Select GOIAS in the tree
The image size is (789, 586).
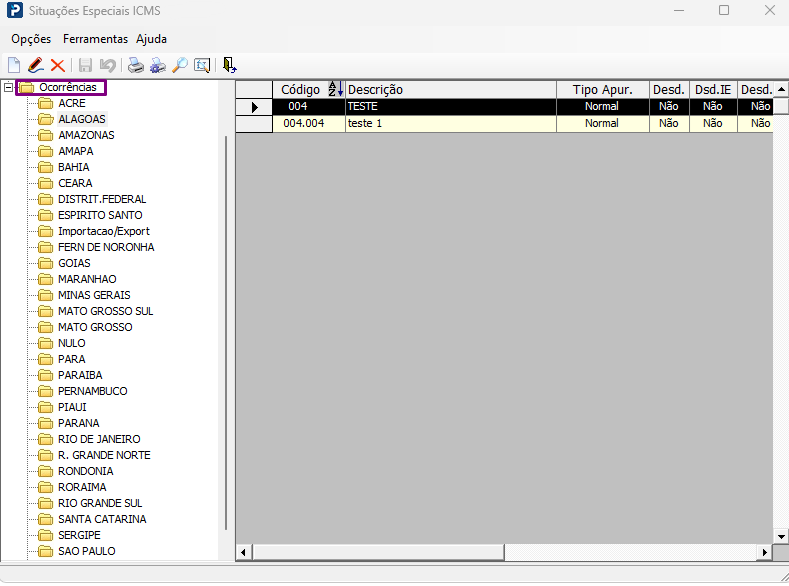click(x=74, y=264)
